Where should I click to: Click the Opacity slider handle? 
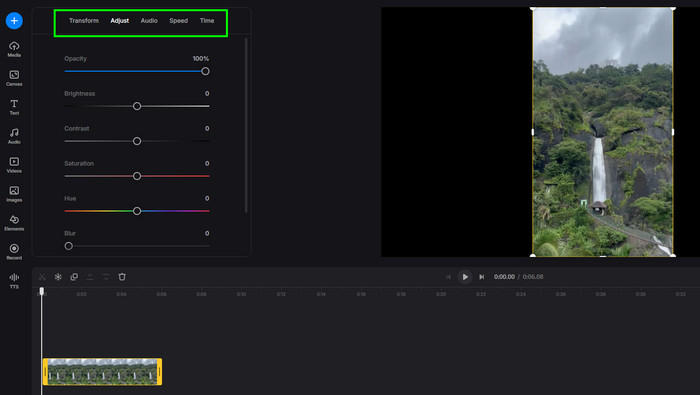click(205, 71)
